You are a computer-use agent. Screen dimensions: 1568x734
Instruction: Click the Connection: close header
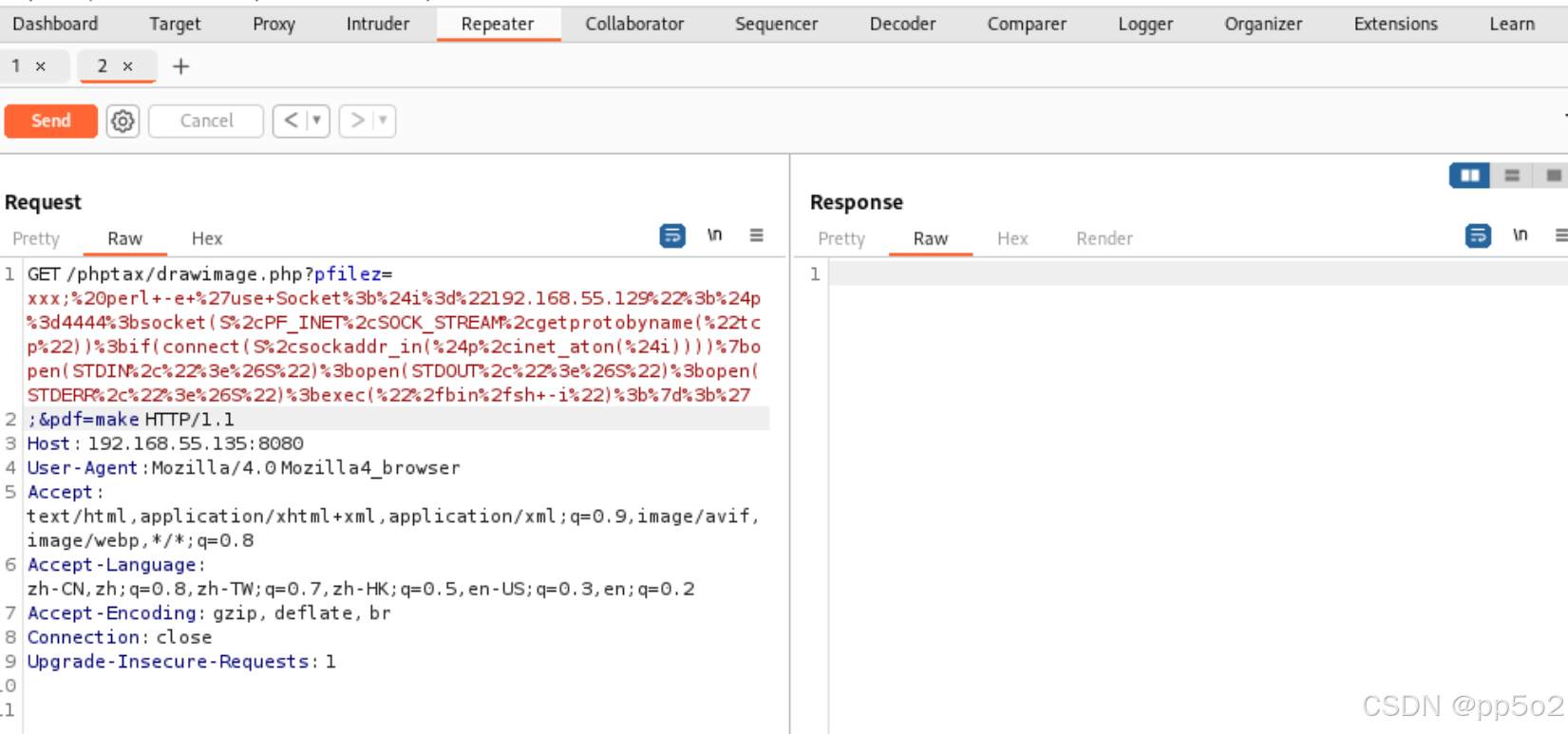click(x=120, y=637)
